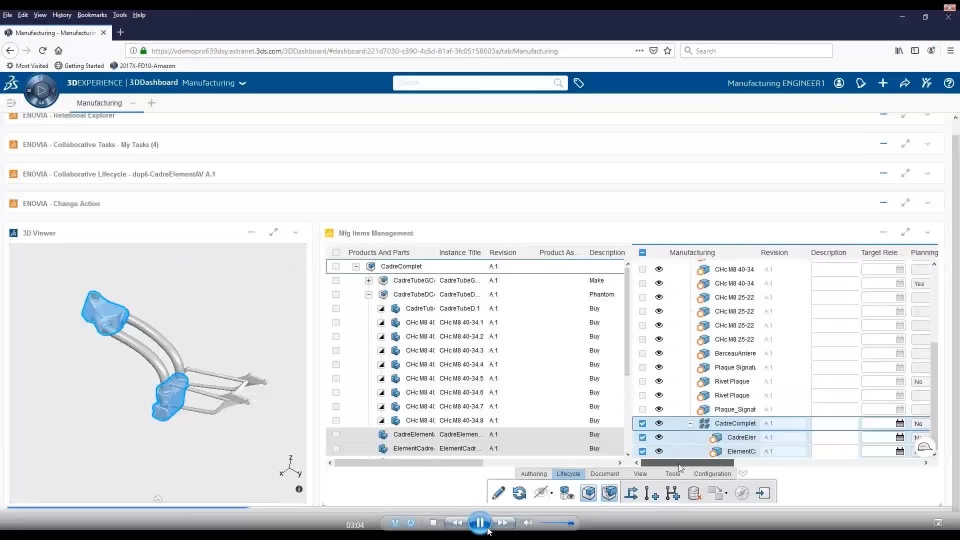Click the pencil edit icon in the Lifecycle toolbar
The image size is (960, 540).
(498, 493)
